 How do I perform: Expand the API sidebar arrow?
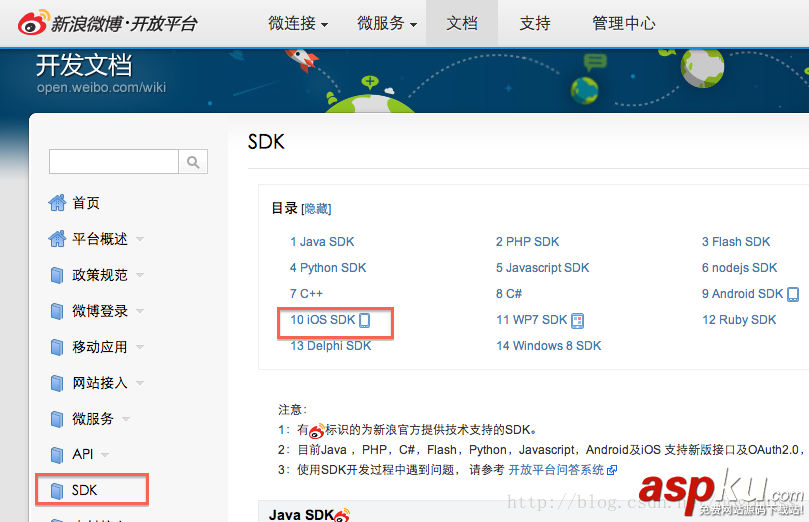[x=105, y=455]
